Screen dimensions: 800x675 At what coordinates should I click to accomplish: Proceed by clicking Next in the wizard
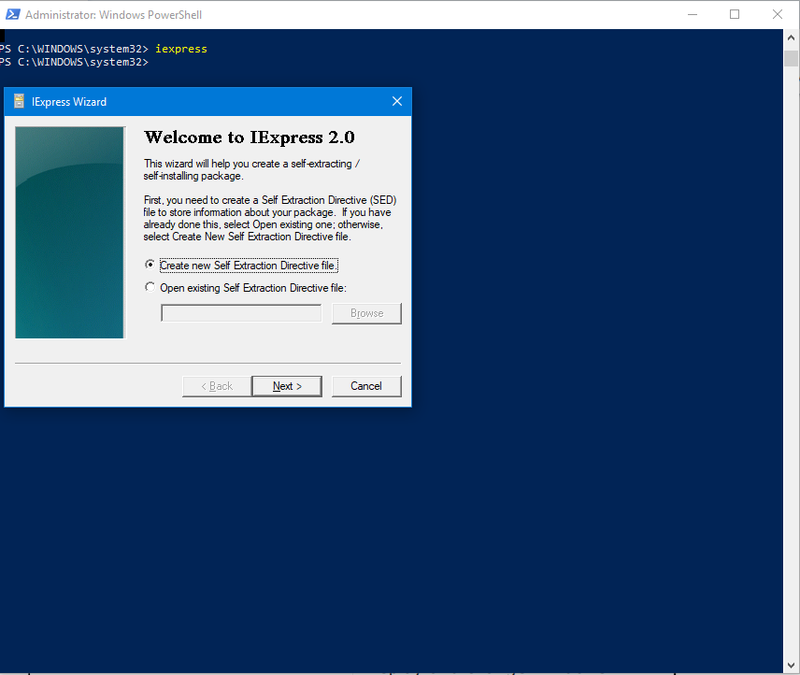coord(287,385)
